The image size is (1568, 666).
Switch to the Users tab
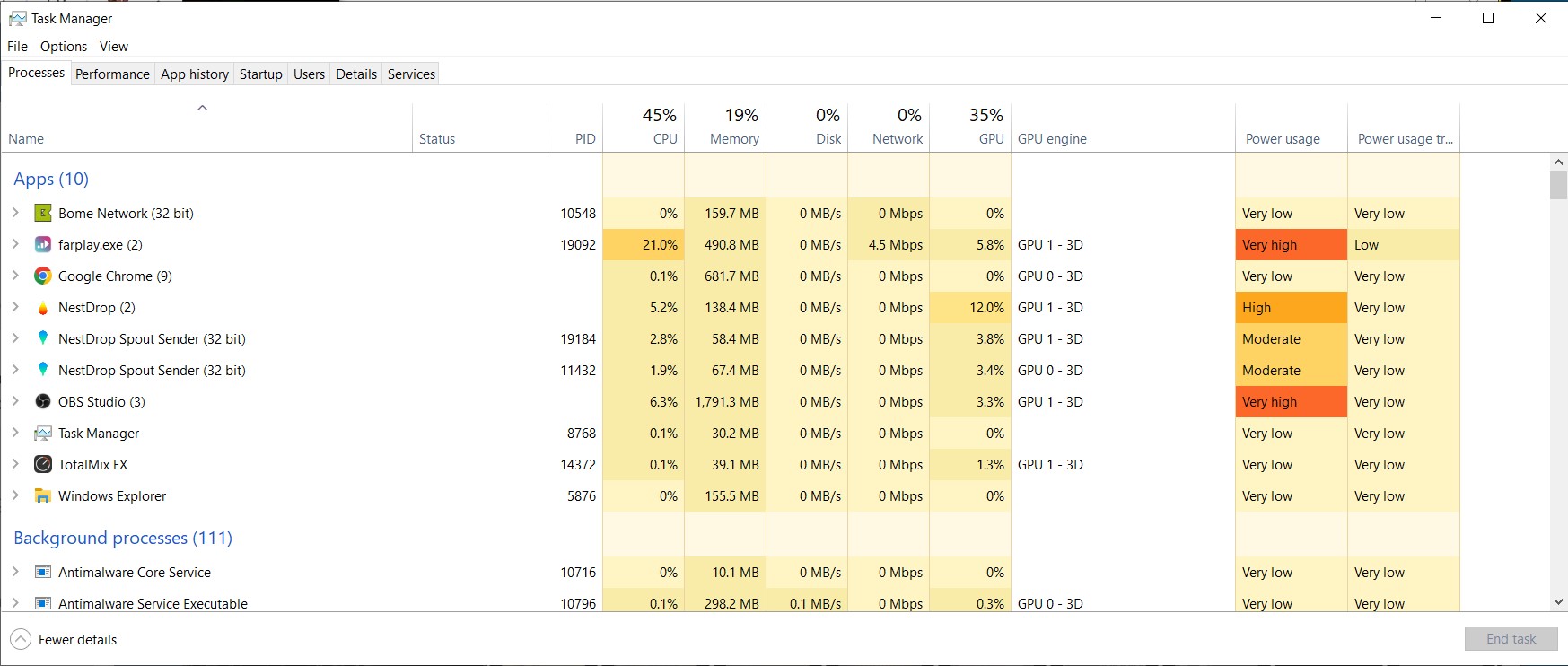pos(309,74)
